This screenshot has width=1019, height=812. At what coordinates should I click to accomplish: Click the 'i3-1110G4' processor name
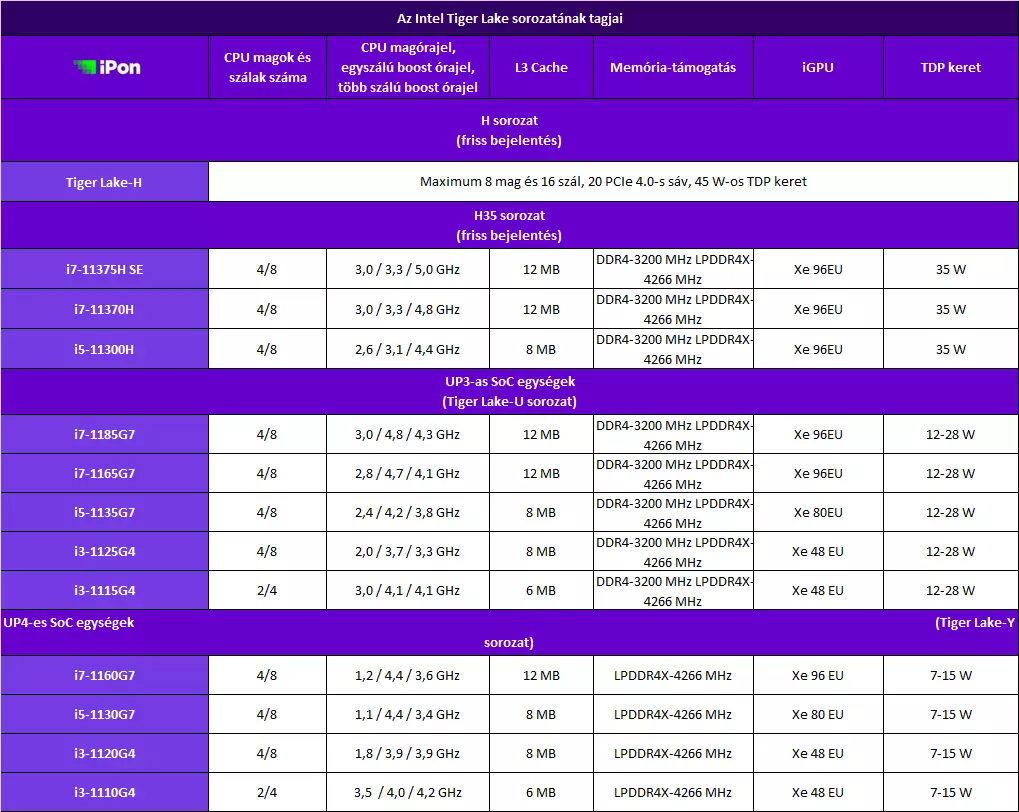104,792
